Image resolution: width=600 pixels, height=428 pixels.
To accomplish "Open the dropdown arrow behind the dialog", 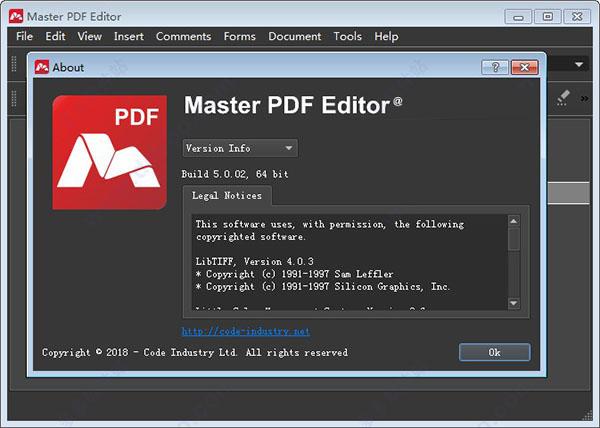I will pyautogui.click(x=579, y=65).
